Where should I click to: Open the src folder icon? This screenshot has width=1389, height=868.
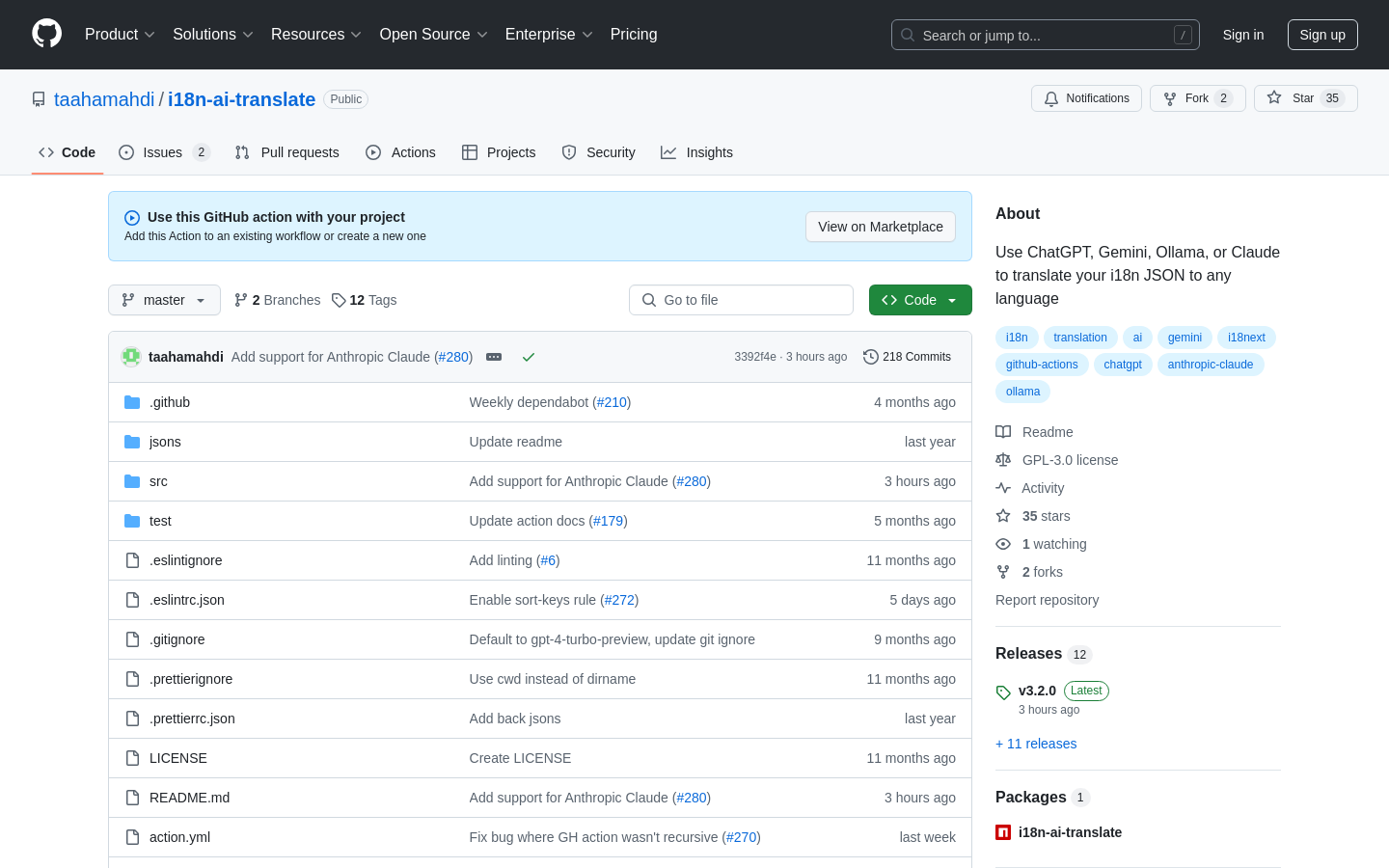click(132, 481)
